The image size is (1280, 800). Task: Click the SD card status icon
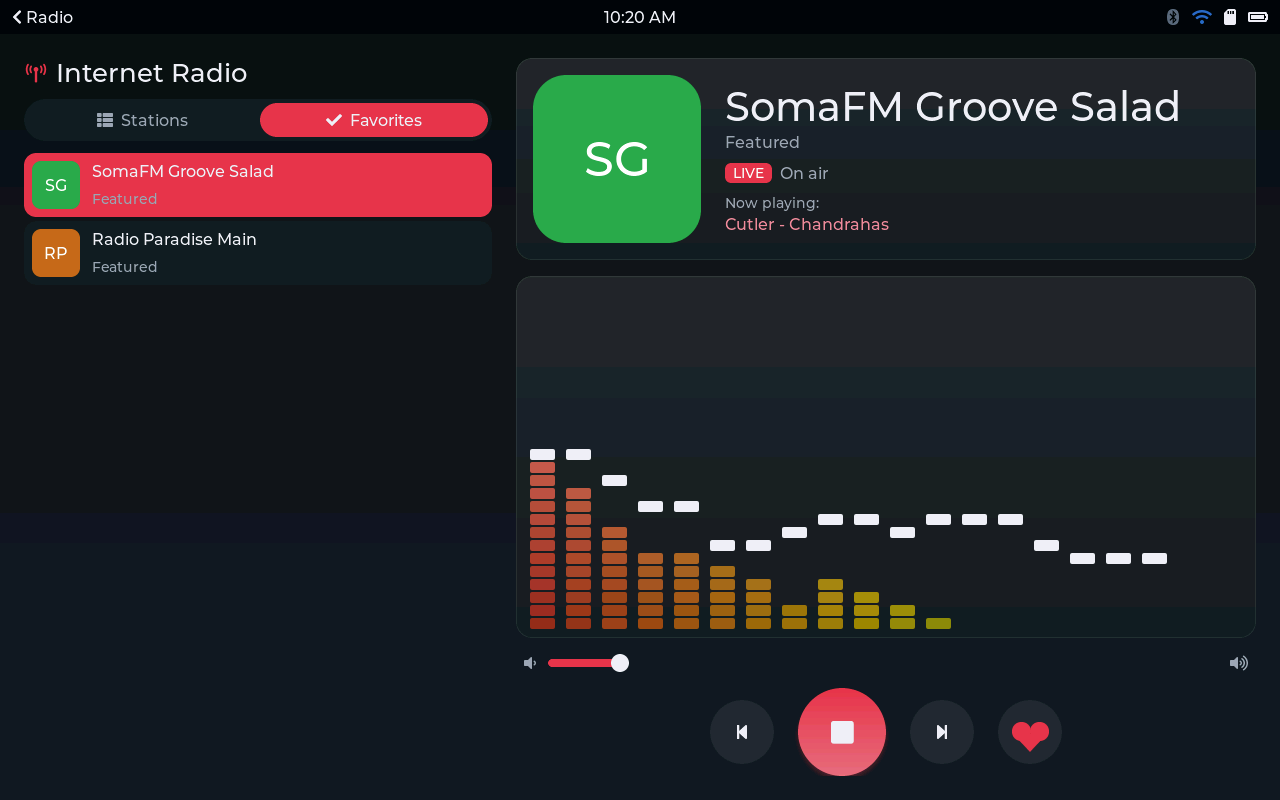point(1230,17)
